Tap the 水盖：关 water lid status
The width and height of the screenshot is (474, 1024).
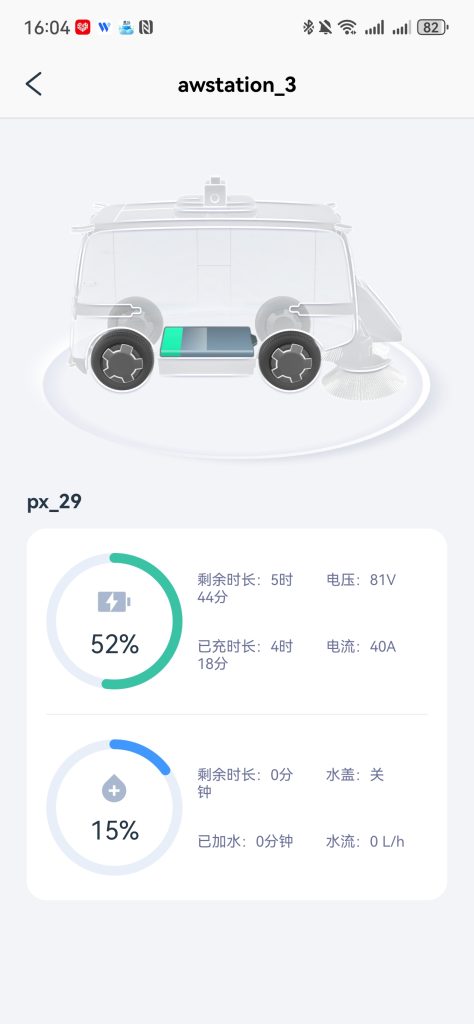[355, 775]
